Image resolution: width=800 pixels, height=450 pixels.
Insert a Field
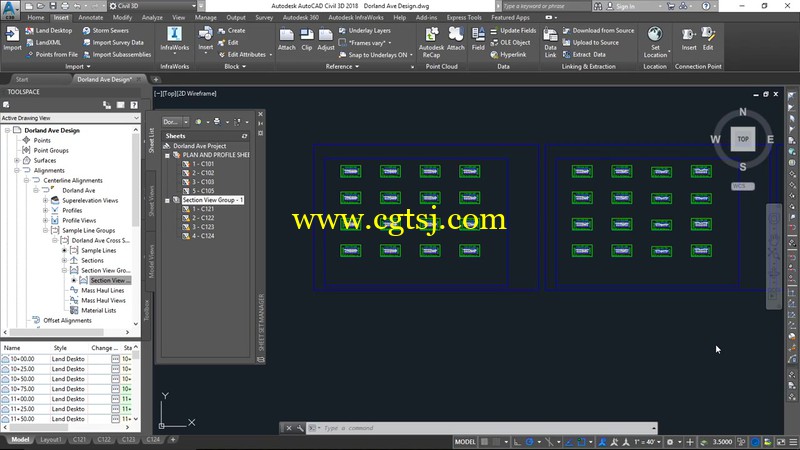tap(478, 39)
